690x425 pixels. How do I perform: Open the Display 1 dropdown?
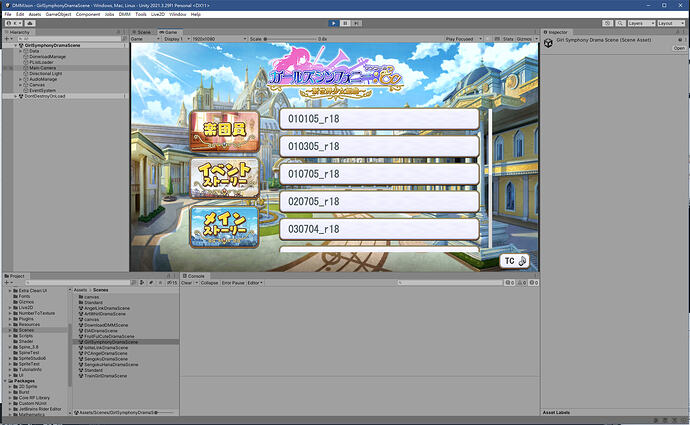pos(176,39)
